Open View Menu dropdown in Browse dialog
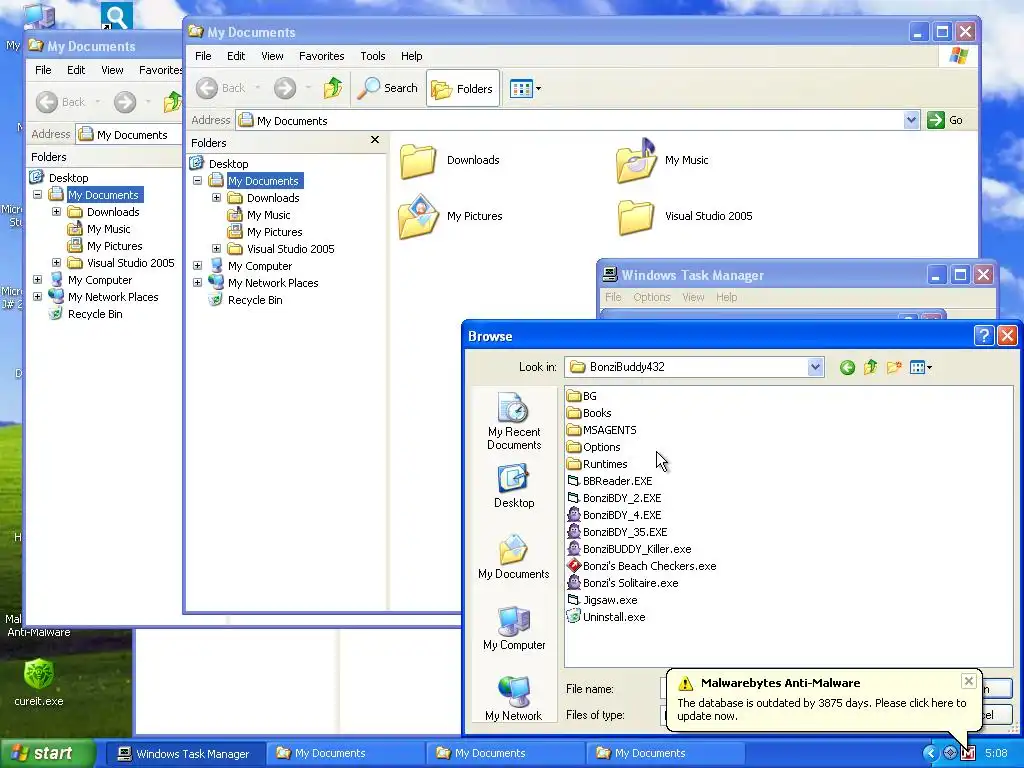The image size is (1024, 768). click(x=921, y=368)
